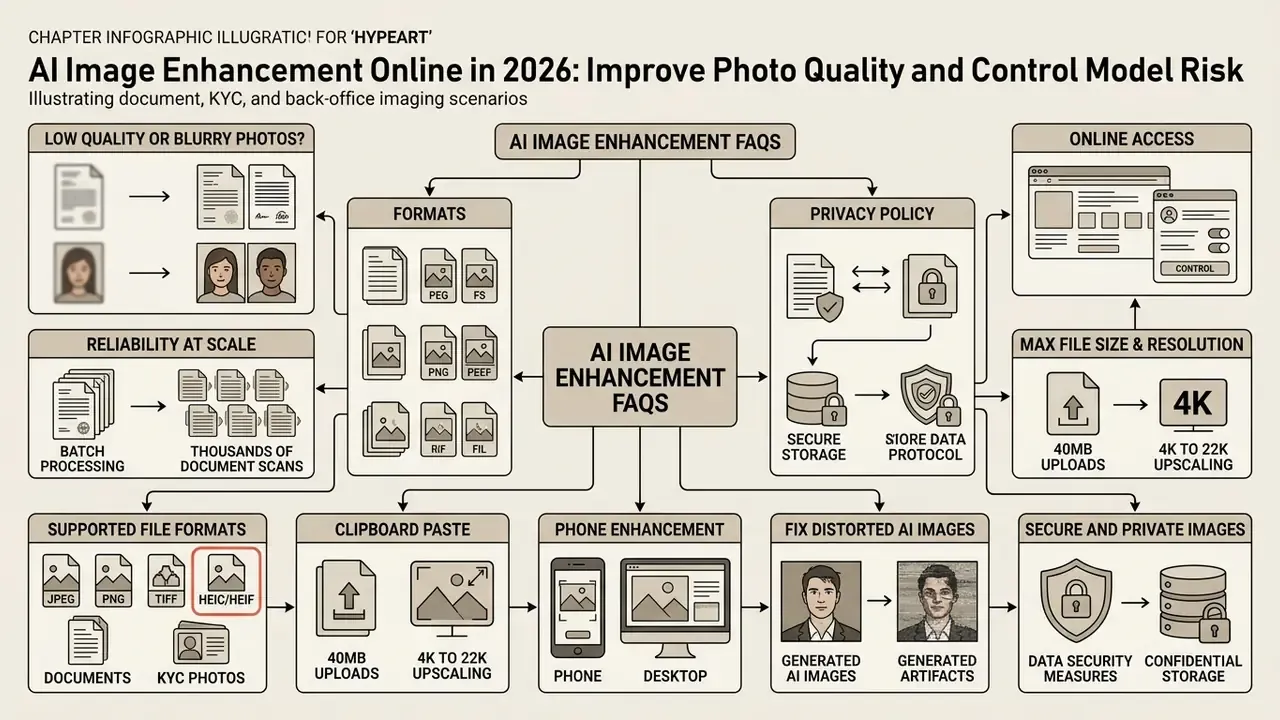Select the Reliability at Scale heading
The height and width of the screenshot is (720, 1280).
pyautogui.click(x=171, y=344)
